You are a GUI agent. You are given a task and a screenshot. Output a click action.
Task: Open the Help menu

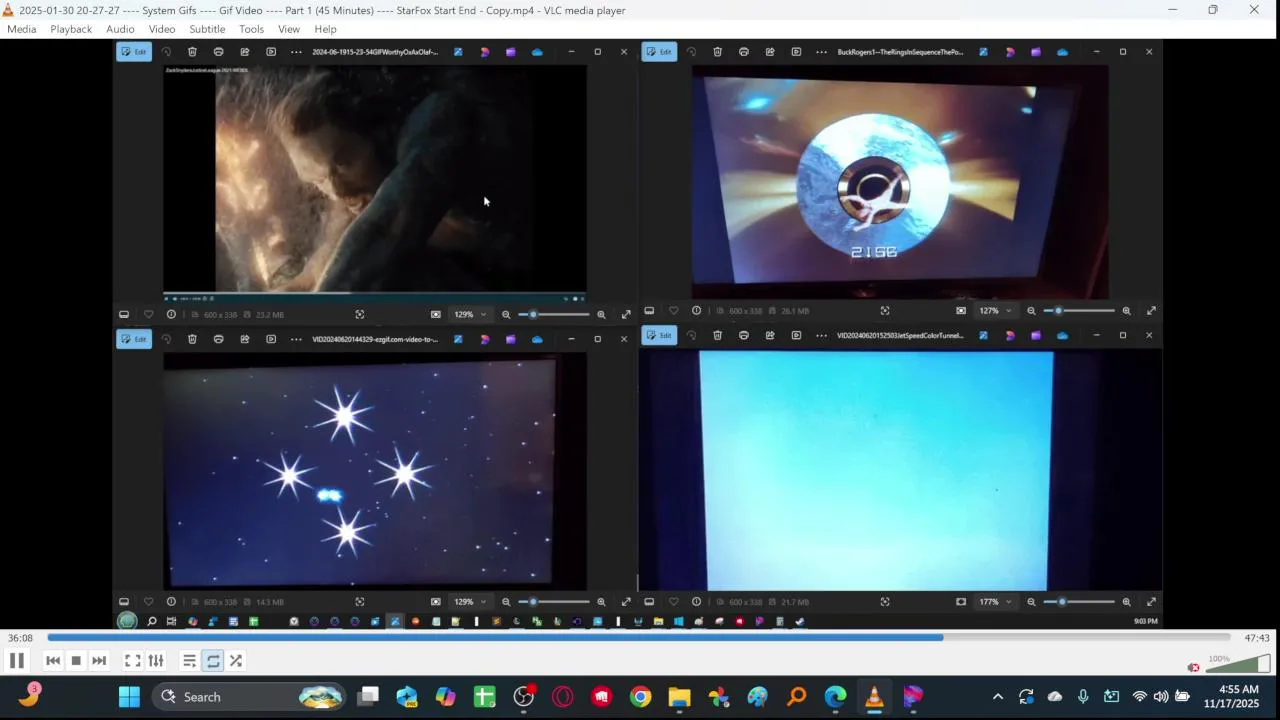(325, 29)
